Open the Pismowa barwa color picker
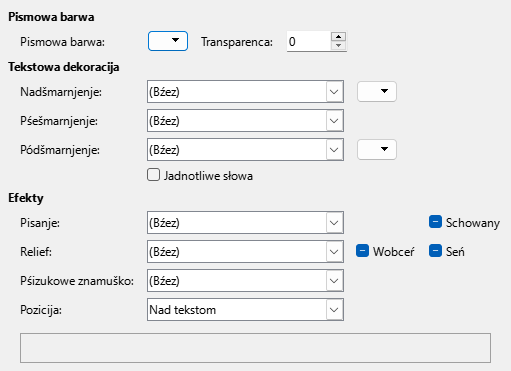This screenshot has width=511, height=371. click(168, 41)
